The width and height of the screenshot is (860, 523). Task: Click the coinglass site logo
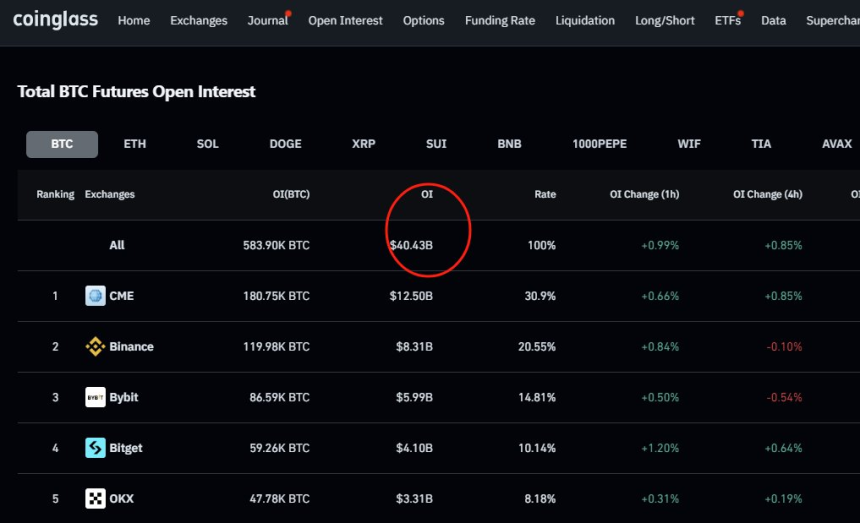pos(54,20)
